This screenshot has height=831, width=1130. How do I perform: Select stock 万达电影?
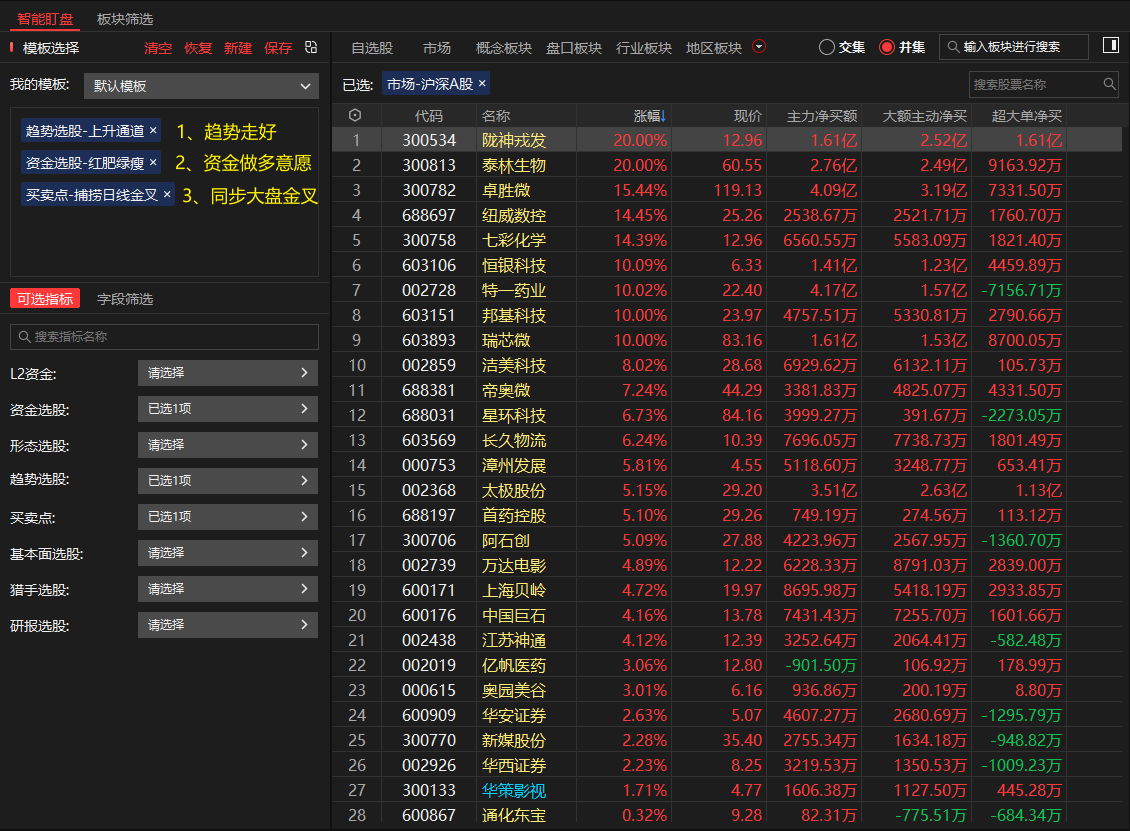(x=514, y=565)
